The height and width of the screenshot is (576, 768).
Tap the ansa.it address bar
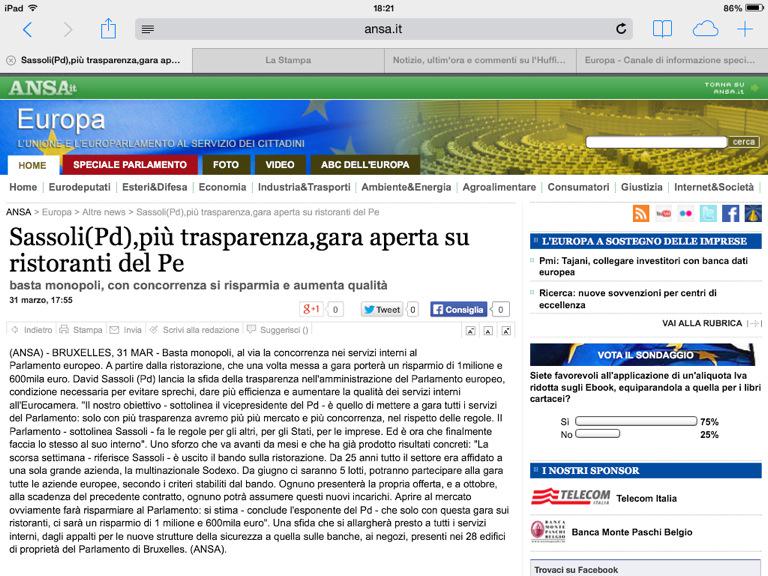tap(384, 29)
